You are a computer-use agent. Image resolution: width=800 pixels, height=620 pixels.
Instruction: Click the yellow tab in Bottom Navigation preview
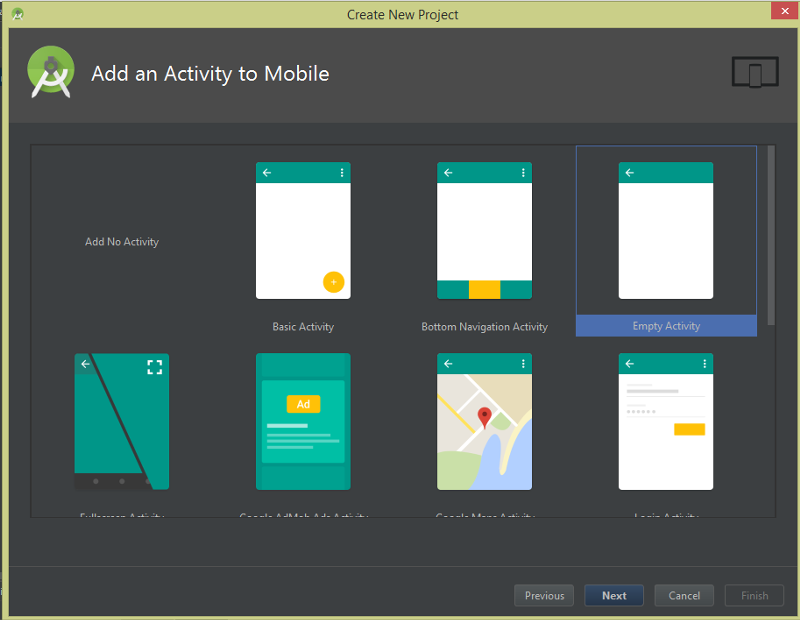click(484, 289)
